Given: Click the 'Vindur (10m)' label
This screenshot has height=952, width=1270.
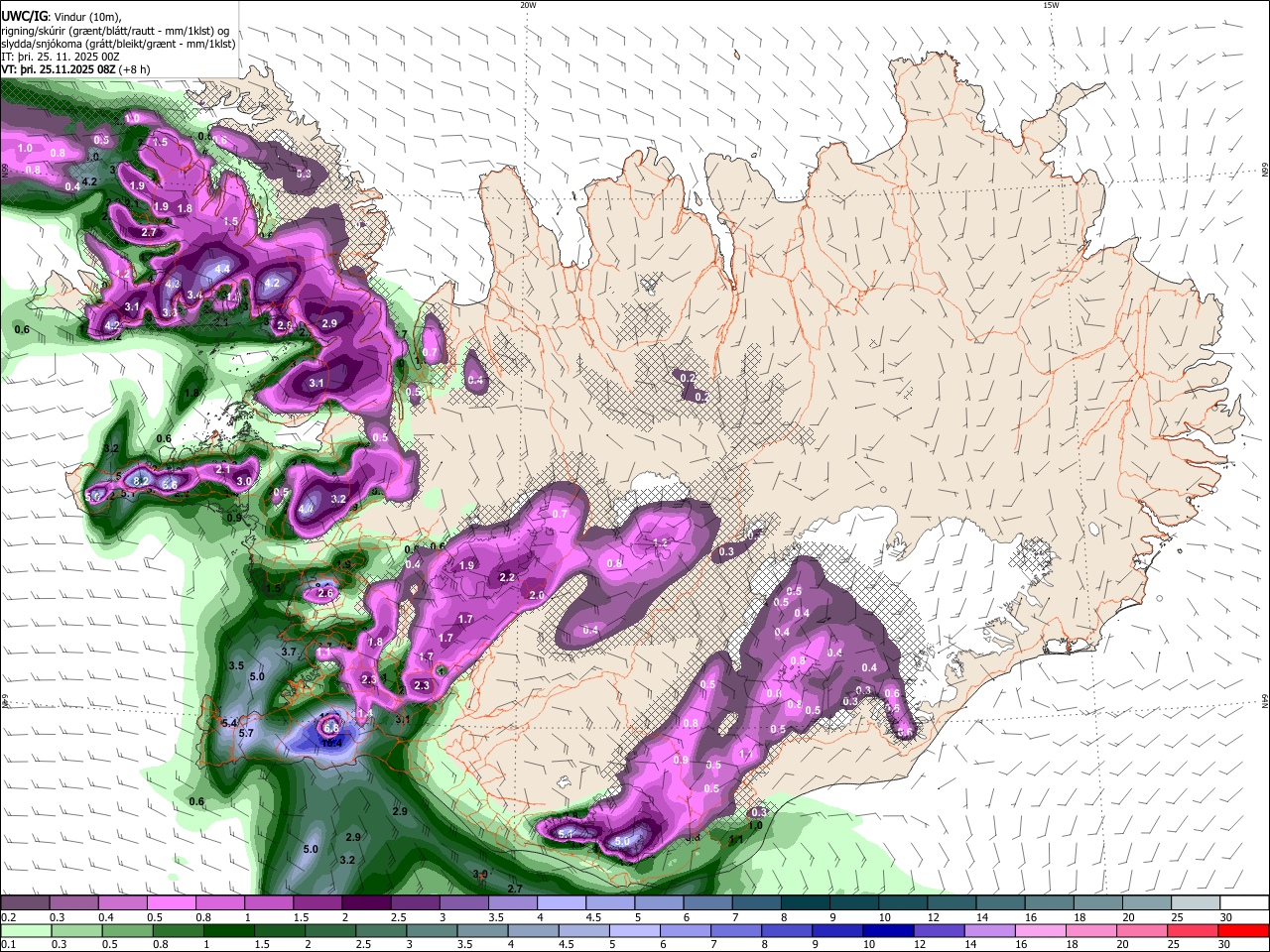Looking at the screenshot, I should 87,16.
